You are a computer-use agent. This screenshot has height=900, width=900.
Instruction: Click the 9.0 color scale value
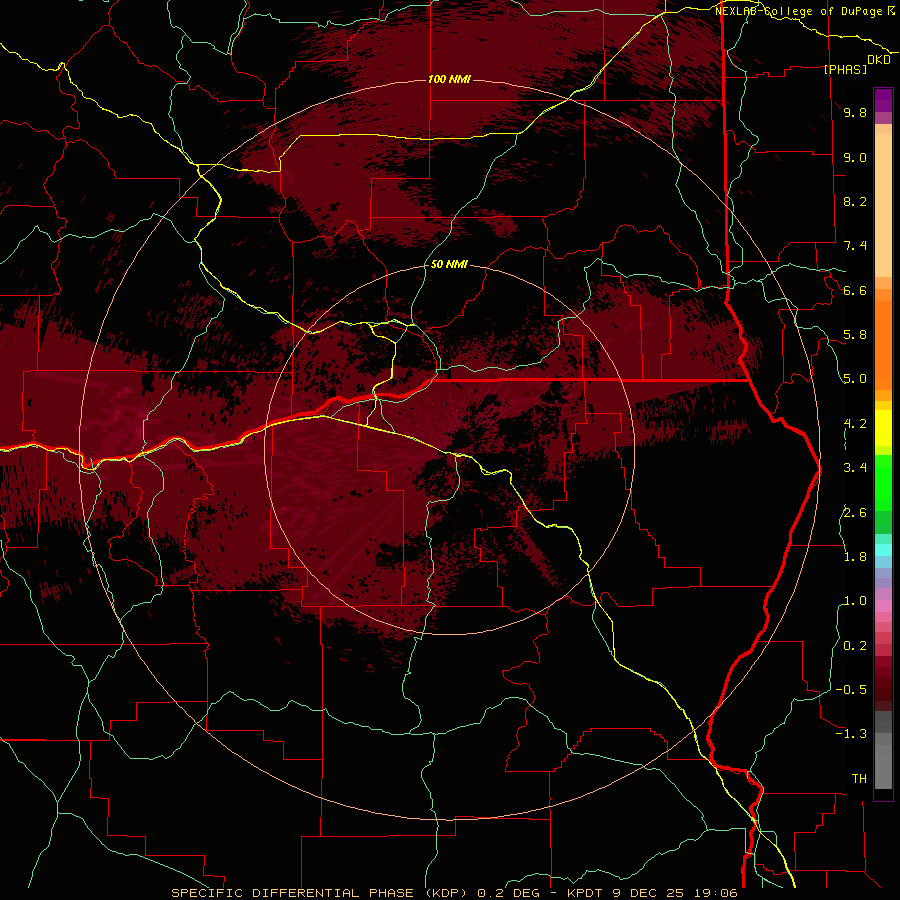point(855,157)
